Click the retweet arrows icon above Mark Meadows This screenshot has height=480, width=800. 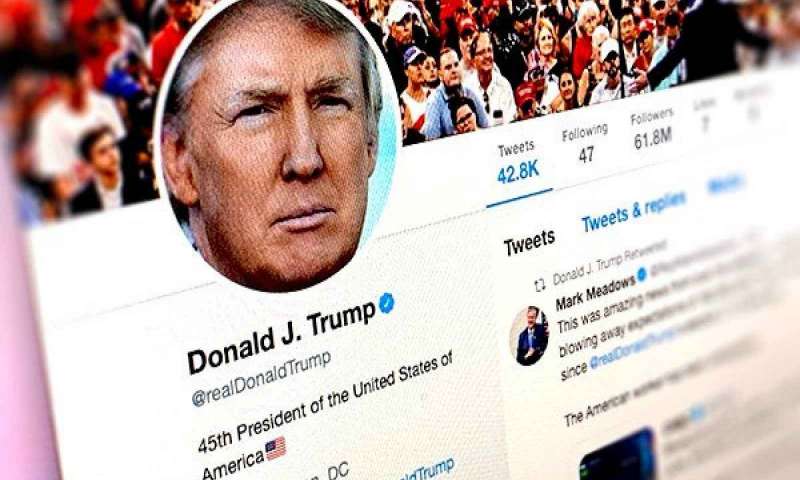click(540, 286)
